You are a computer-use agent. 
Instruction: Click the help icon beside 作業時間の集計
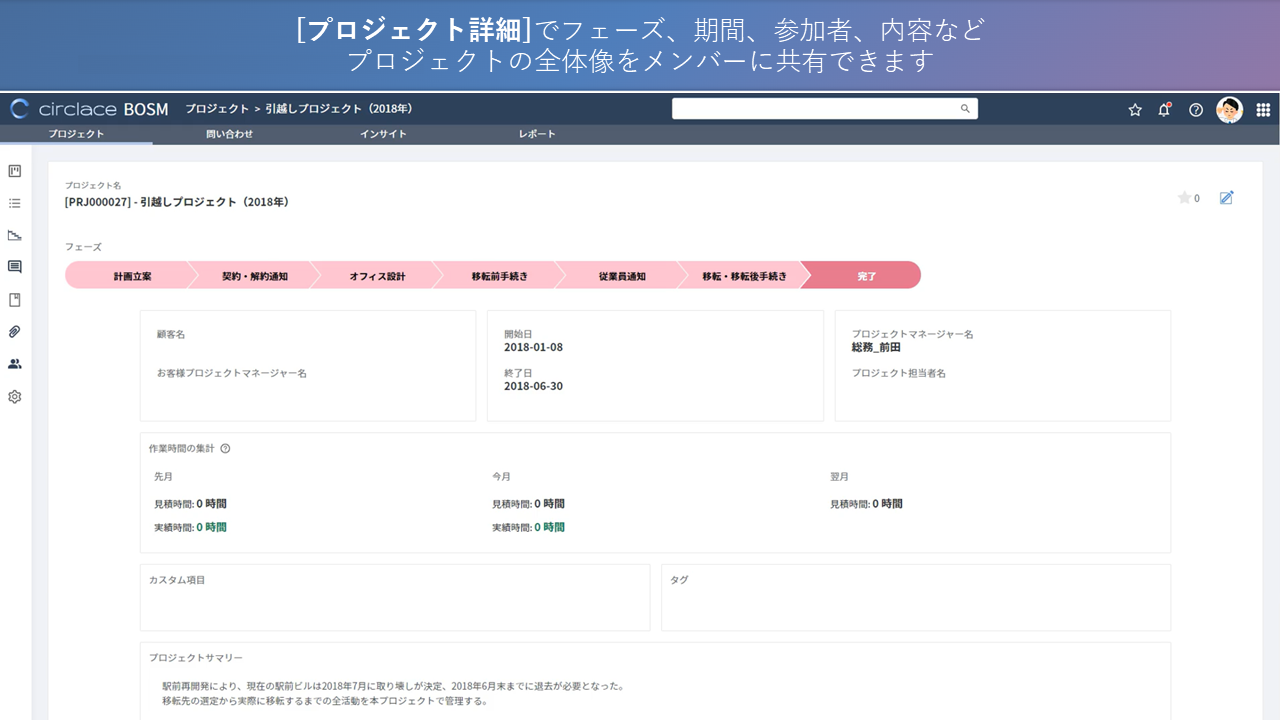[225, 449]
